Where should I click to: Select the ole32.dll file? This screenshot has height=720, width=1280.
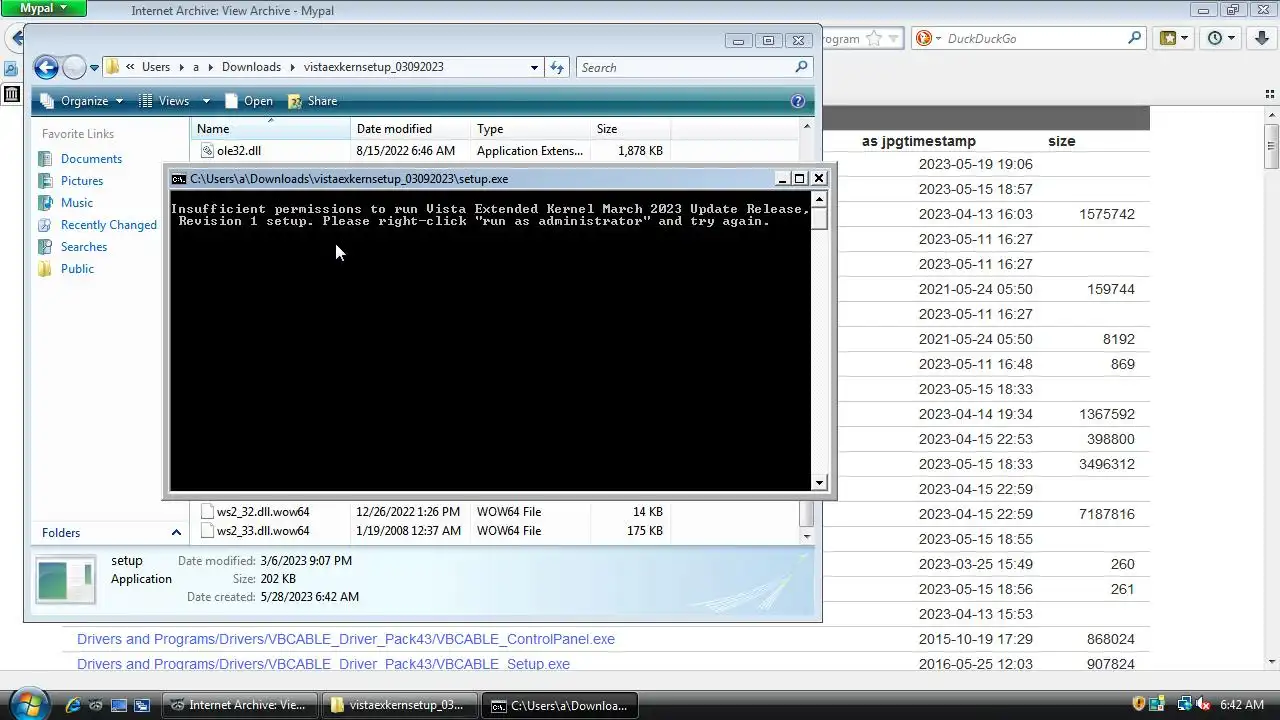point(239,151)
